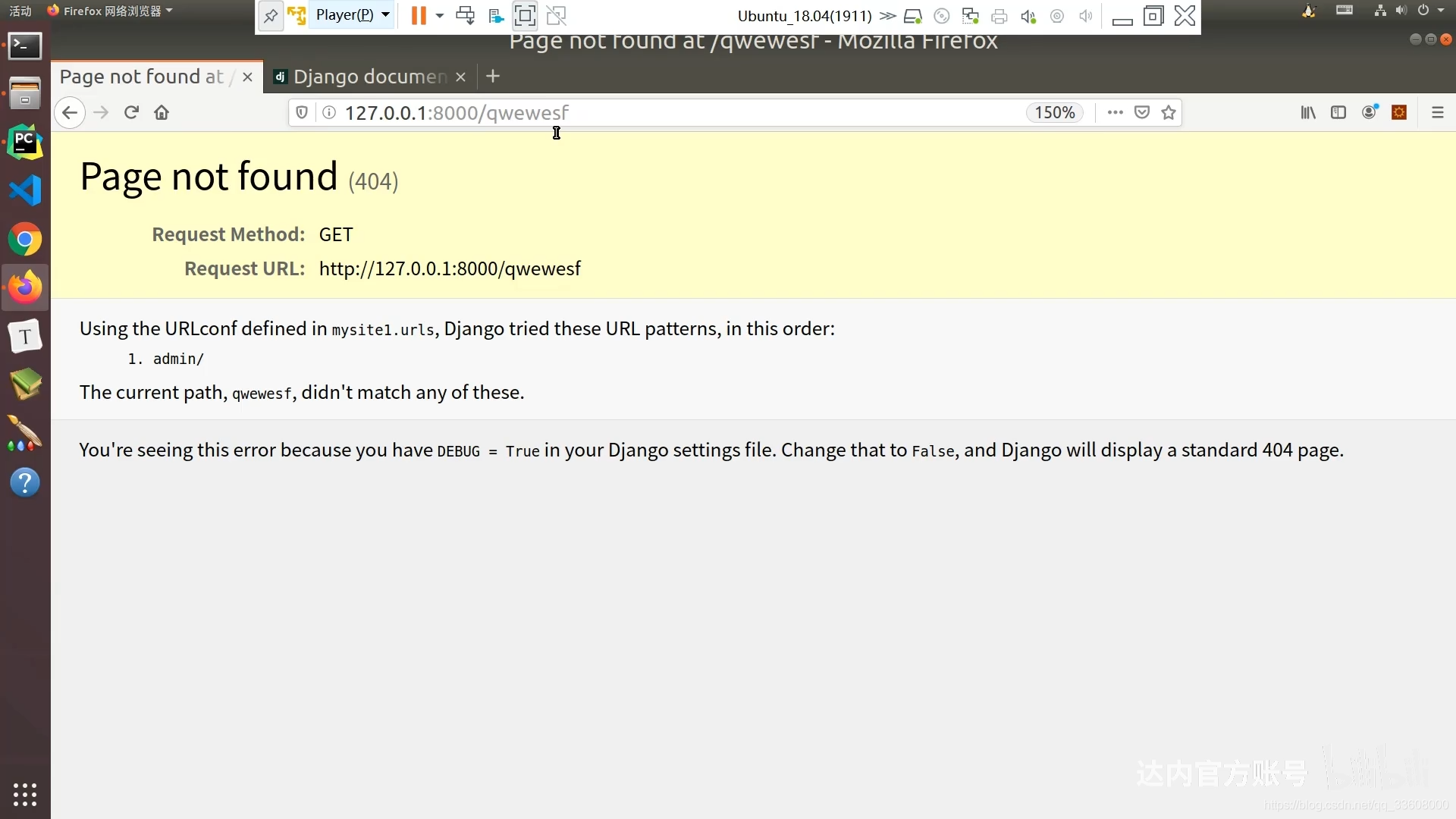Toggle VMware fullscreen mode icon
The image size is (1456, 819).
point(525,15)
